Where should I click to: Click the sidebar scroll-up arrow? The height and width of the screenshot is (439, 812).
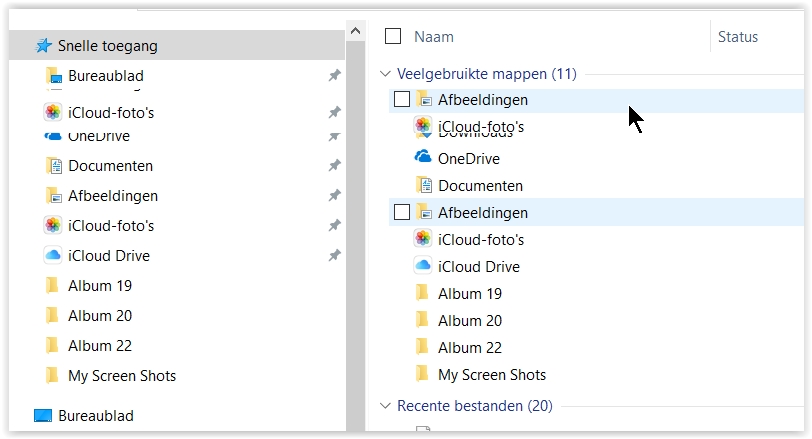point(355,33)
